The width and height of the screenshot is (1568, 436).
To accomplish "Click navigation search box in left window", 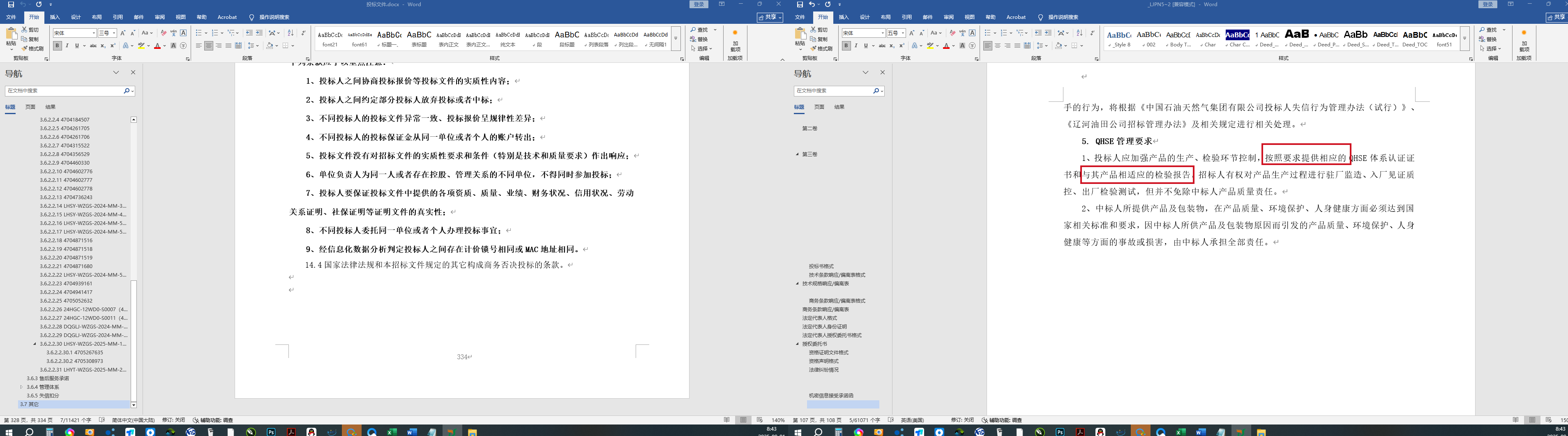I will point(64,91).
